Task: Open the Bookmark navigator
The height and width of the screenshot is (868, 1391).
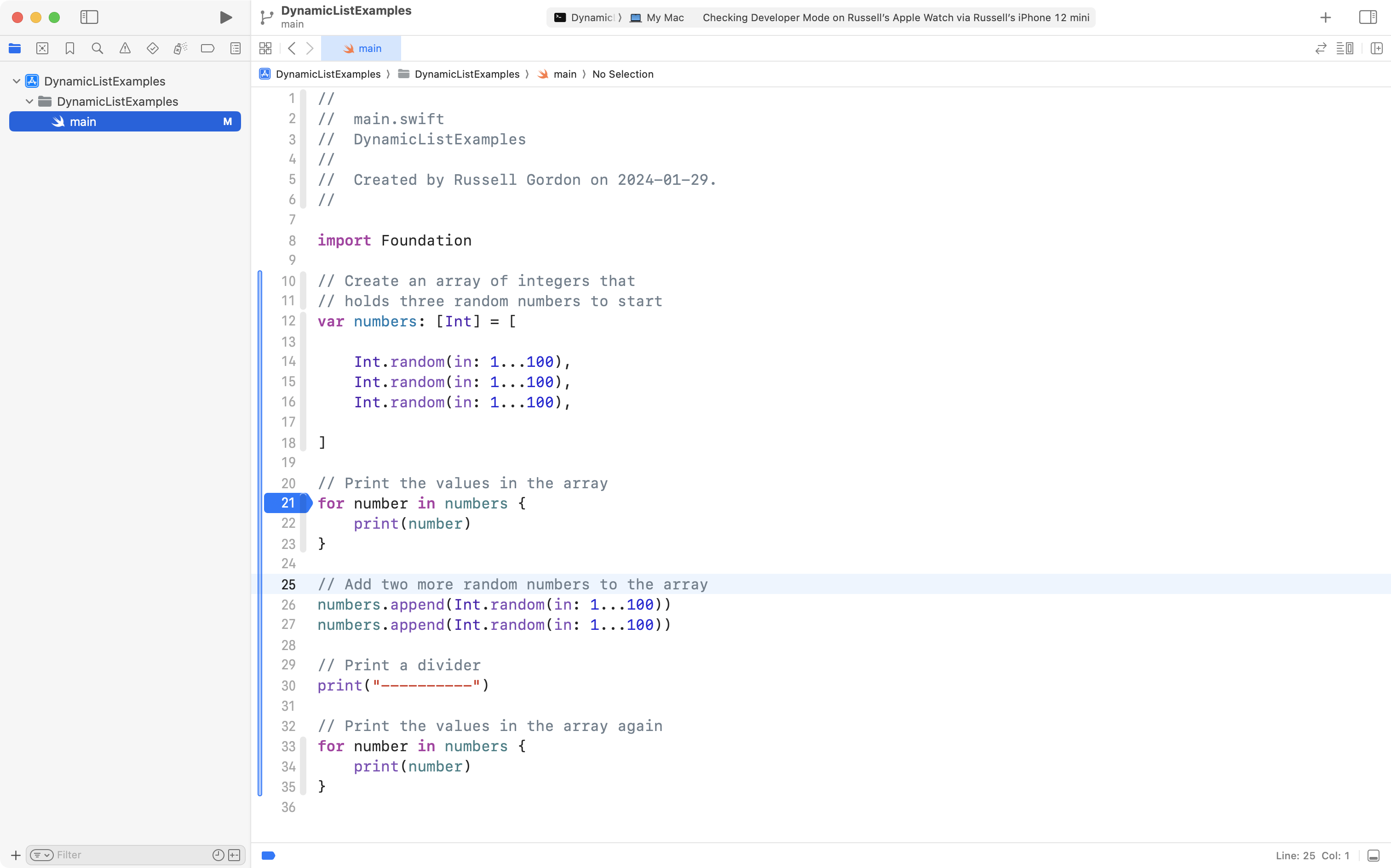Action: [x=69, y=48]
